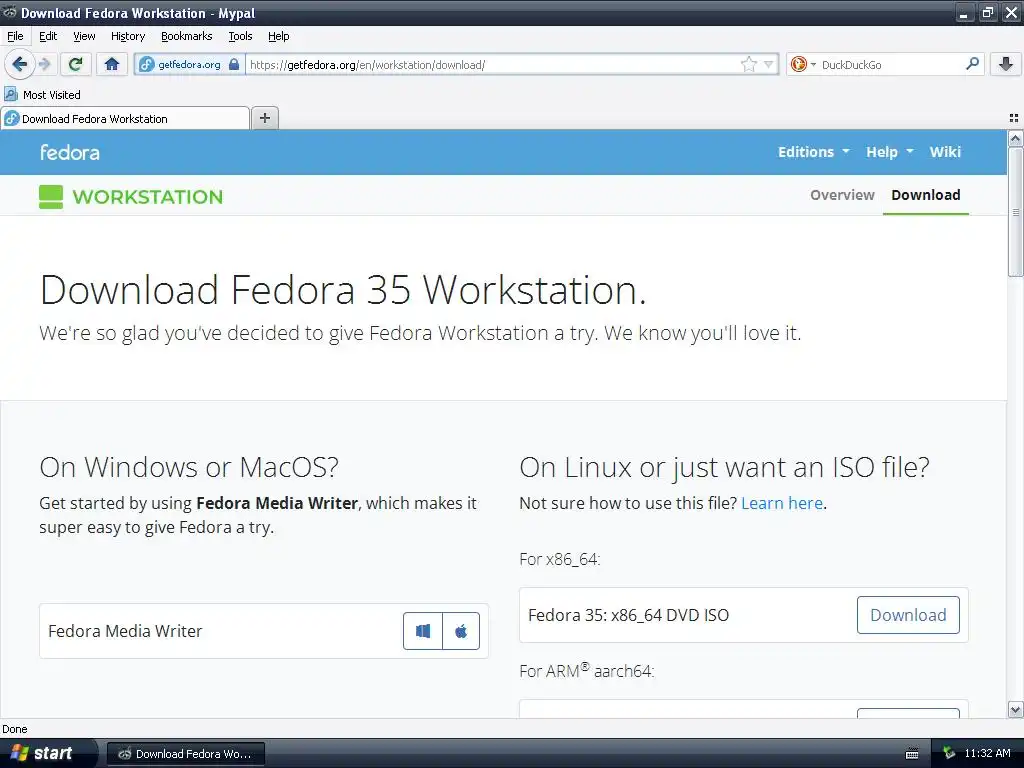Click in the URL address field
The height and width of the screenshot is (768, 1024).
point(493,64)
